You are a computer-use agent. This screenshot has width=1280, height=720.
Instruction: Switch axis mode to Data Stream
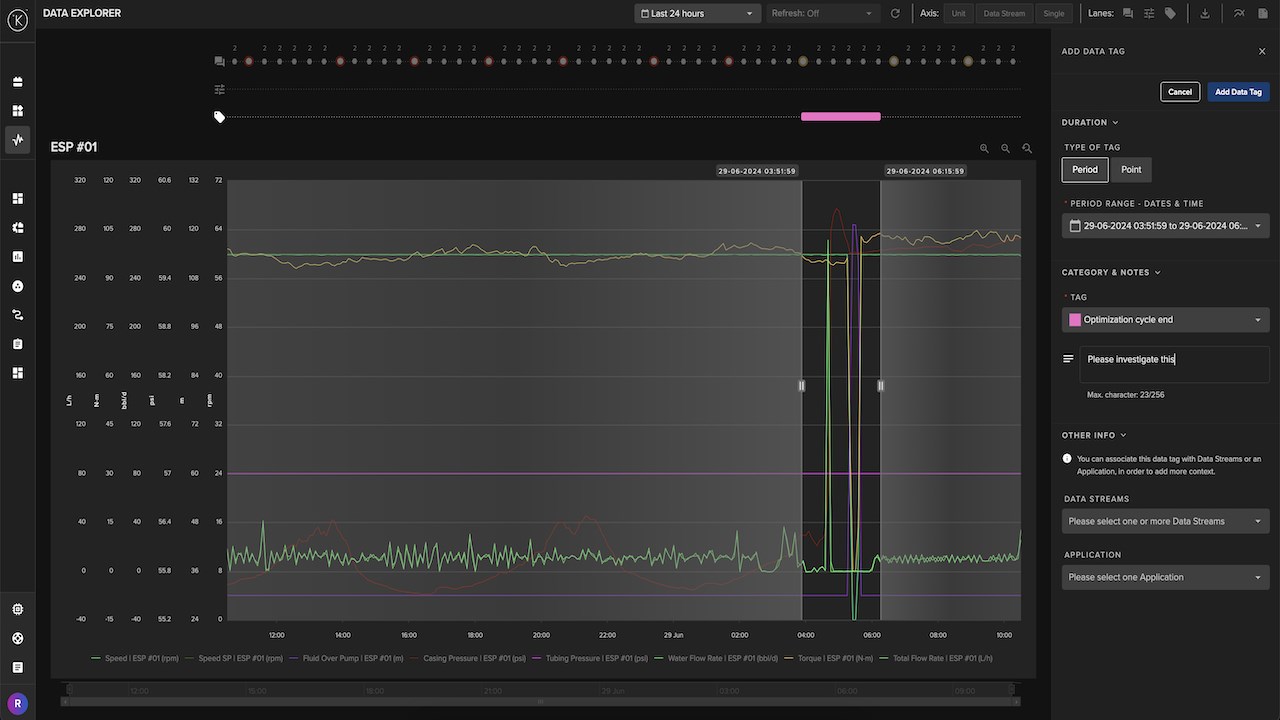(x=1004, y=13)
